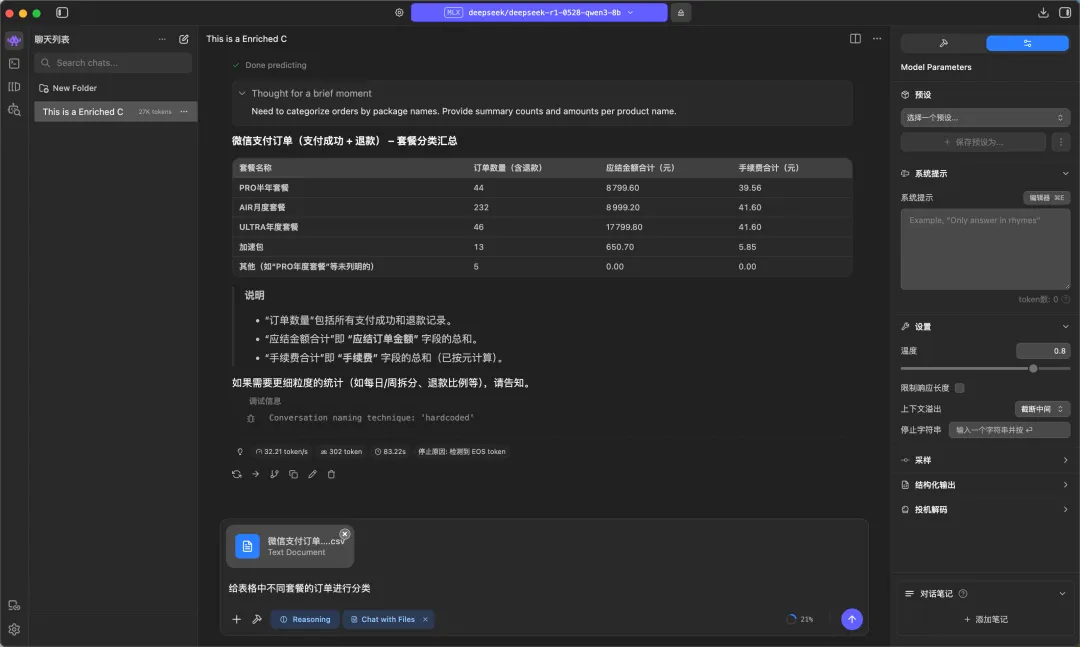The width and height of the screenshot is (1080, 647).
Task: Open the chat-bubbles icon above sidebar gear
Action: pyautogui.click(x=14, y=606)
